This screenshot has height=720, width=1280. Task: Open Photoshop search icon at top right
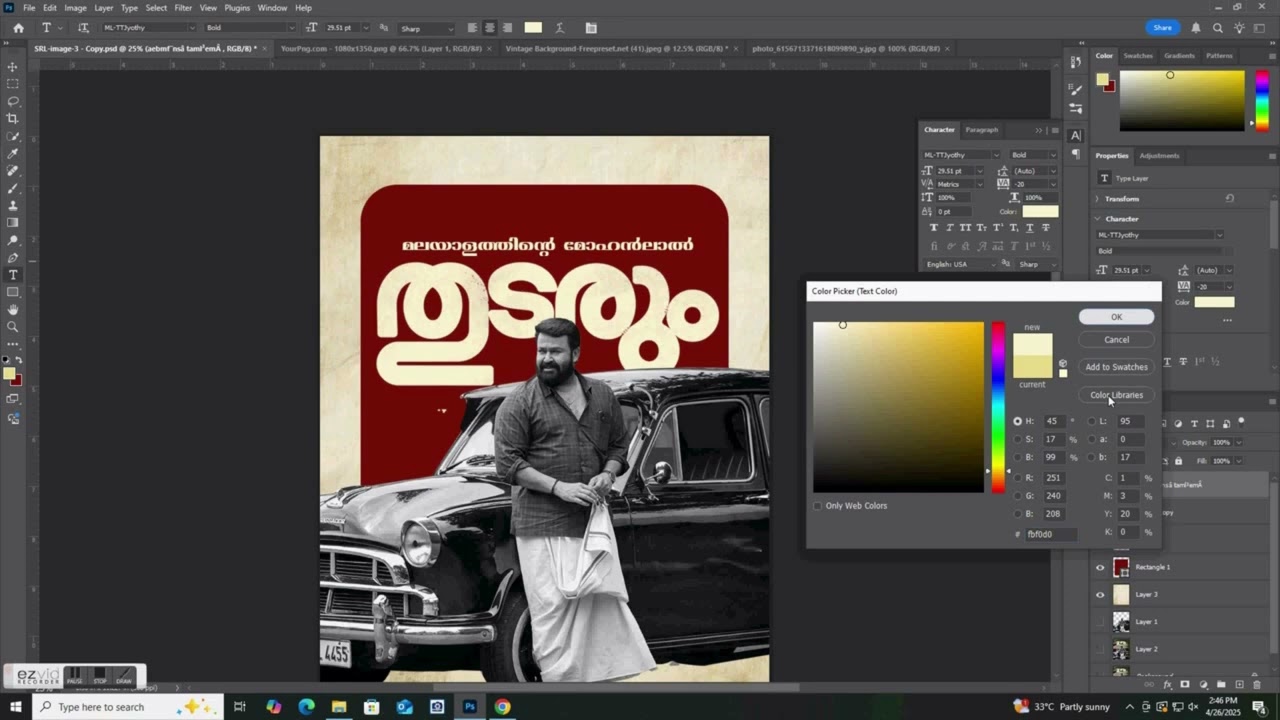click(x=1217, y=28)
